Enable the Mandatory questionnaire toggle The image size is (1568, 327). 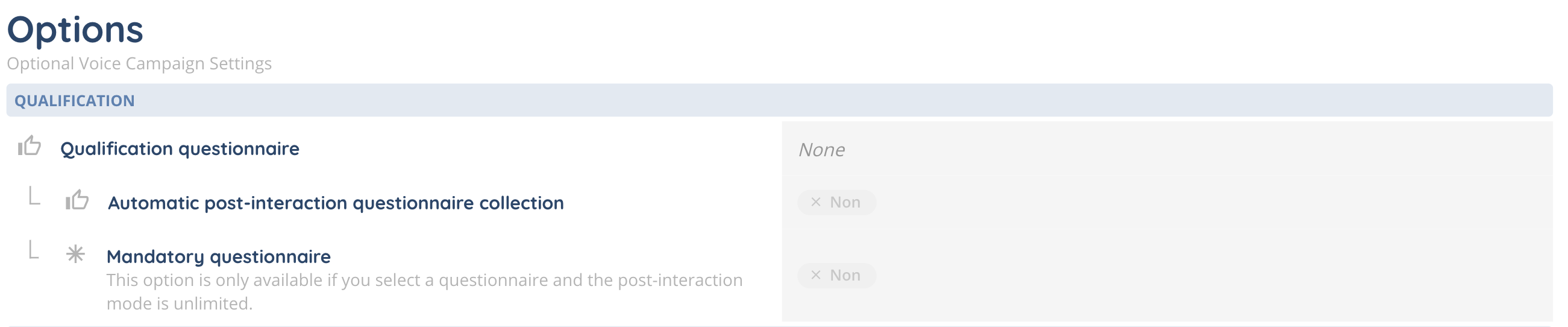(836, 275)
